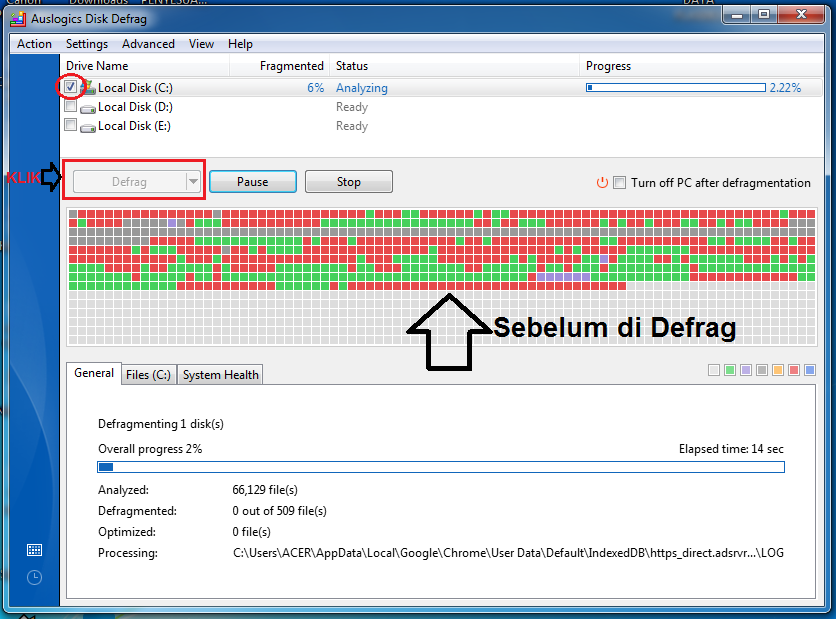Click the Local Disk (E:) drive icon
Screen dimensions: 836x619
(88, 127)
